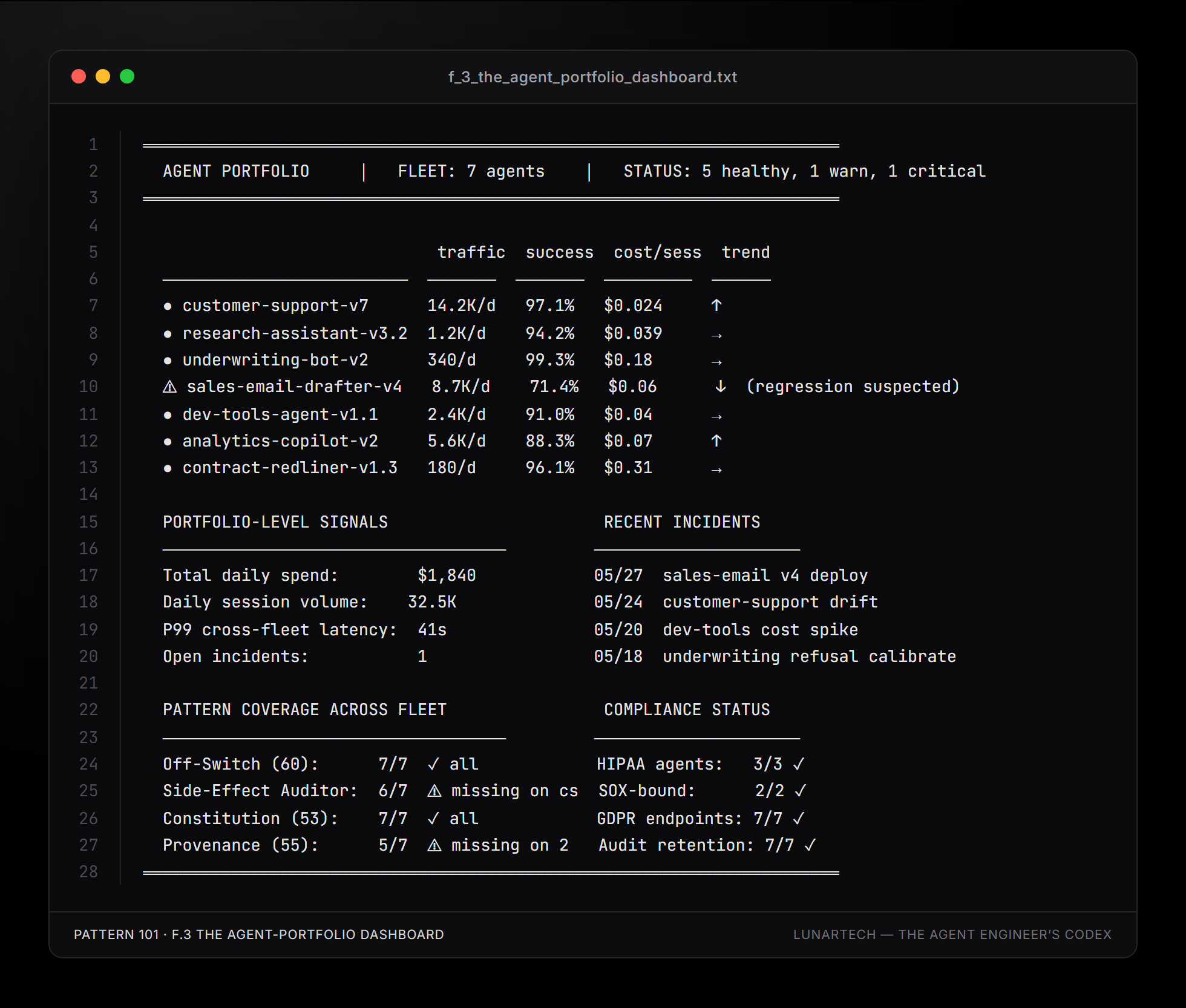The image size is (1186, 1008).
Task: Click the up arrow trend for analytics-copilot-v2
Action: tap(716, 441)
